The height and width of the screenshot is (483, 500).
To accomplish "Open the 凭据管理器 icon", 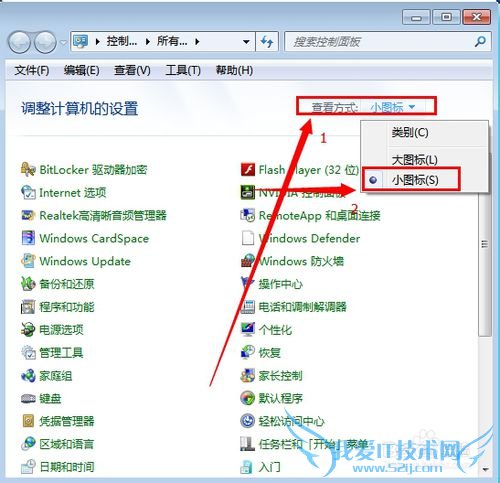I will tap(28, 421).
